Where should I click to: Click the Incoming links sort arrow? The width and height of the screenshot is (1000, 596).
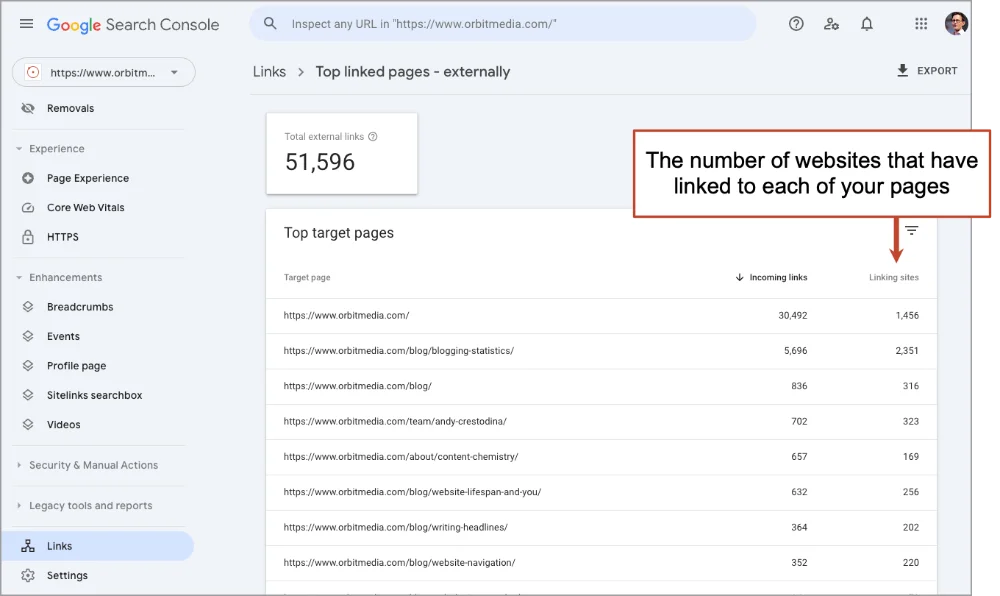point(739,277)
